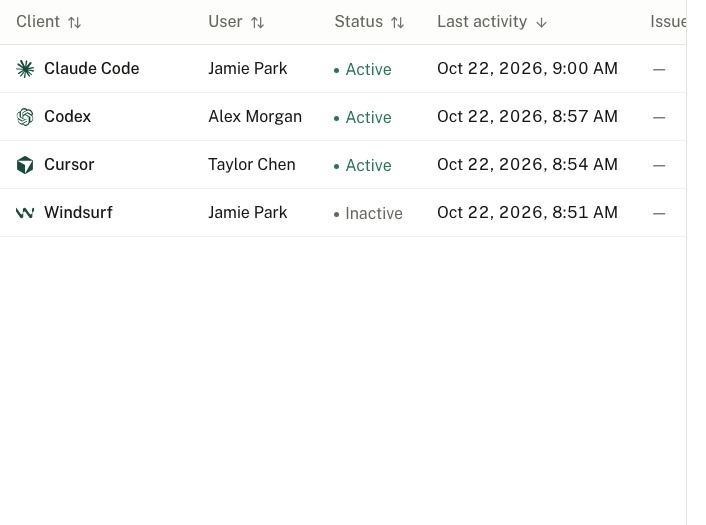Screen dimensions: 706x525
Task: Open the Cursor client row
Action: coord(343,165)
